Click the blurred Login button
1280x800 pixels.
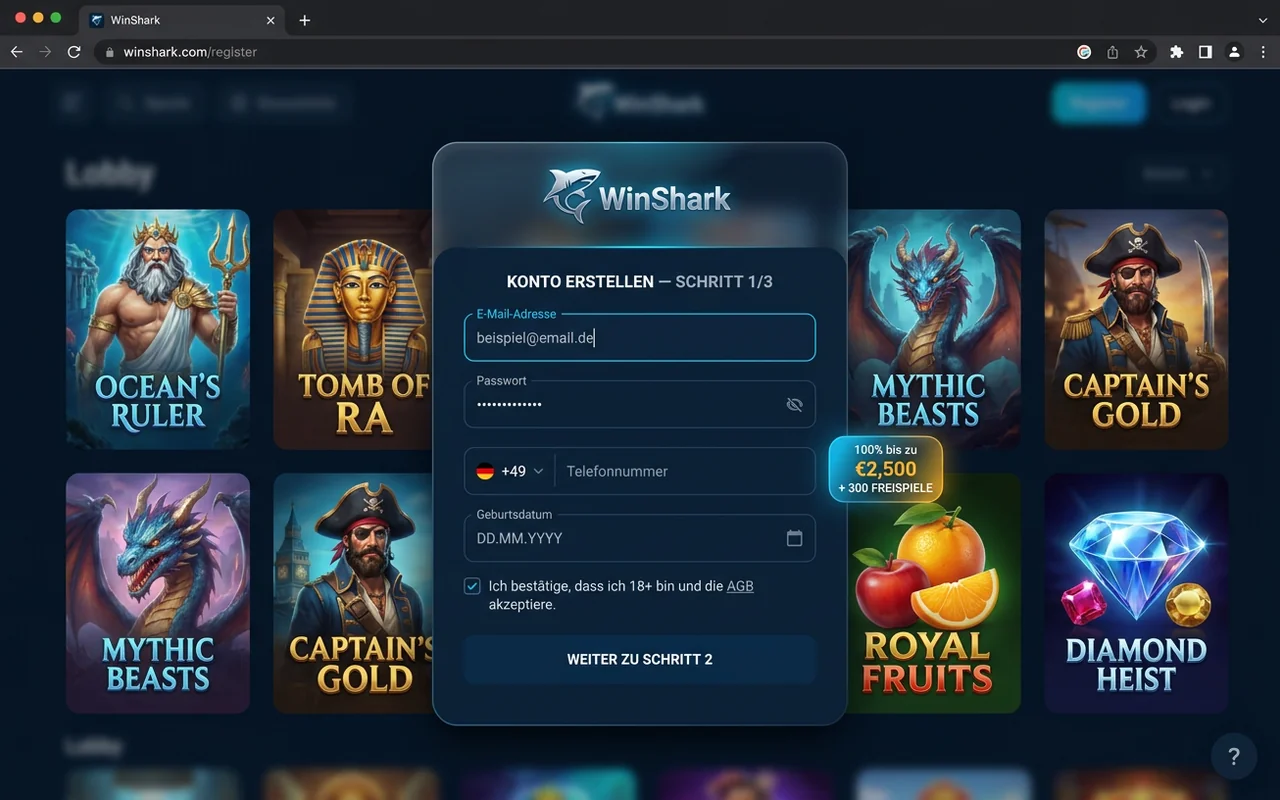tap(1191, 103)
